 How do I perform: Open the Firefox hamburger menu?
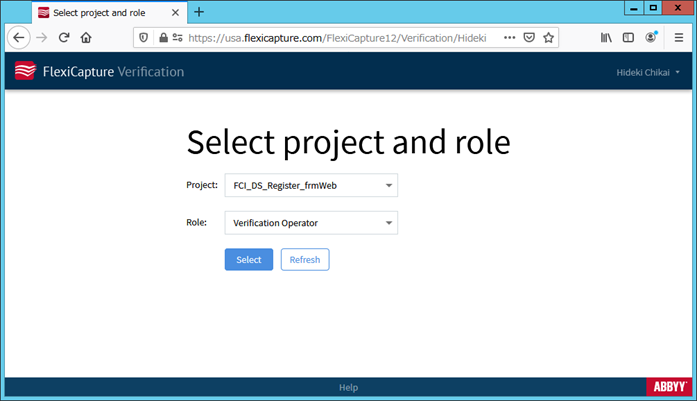point(679,38)
